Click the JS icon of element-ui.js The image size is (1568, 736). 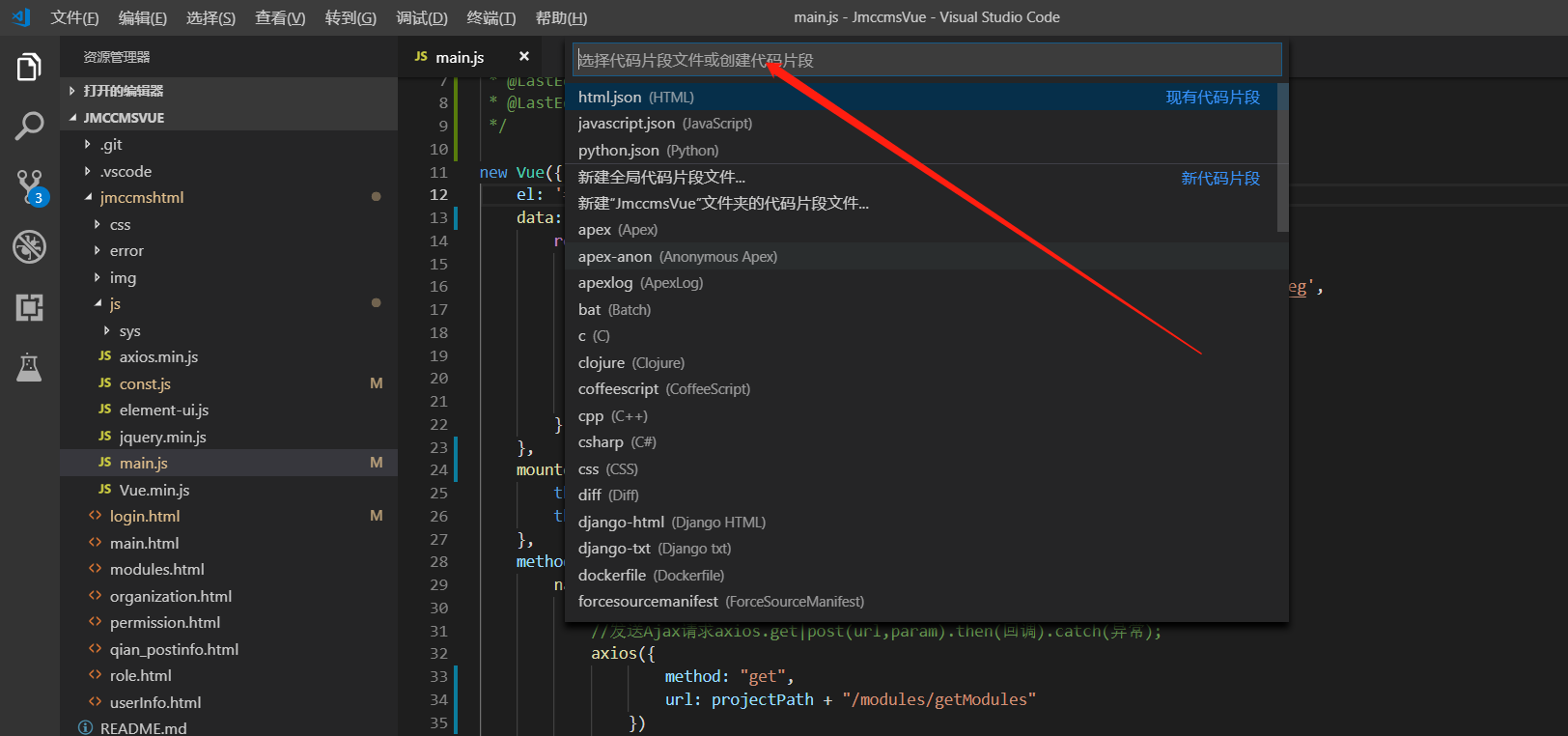point(105,410)
